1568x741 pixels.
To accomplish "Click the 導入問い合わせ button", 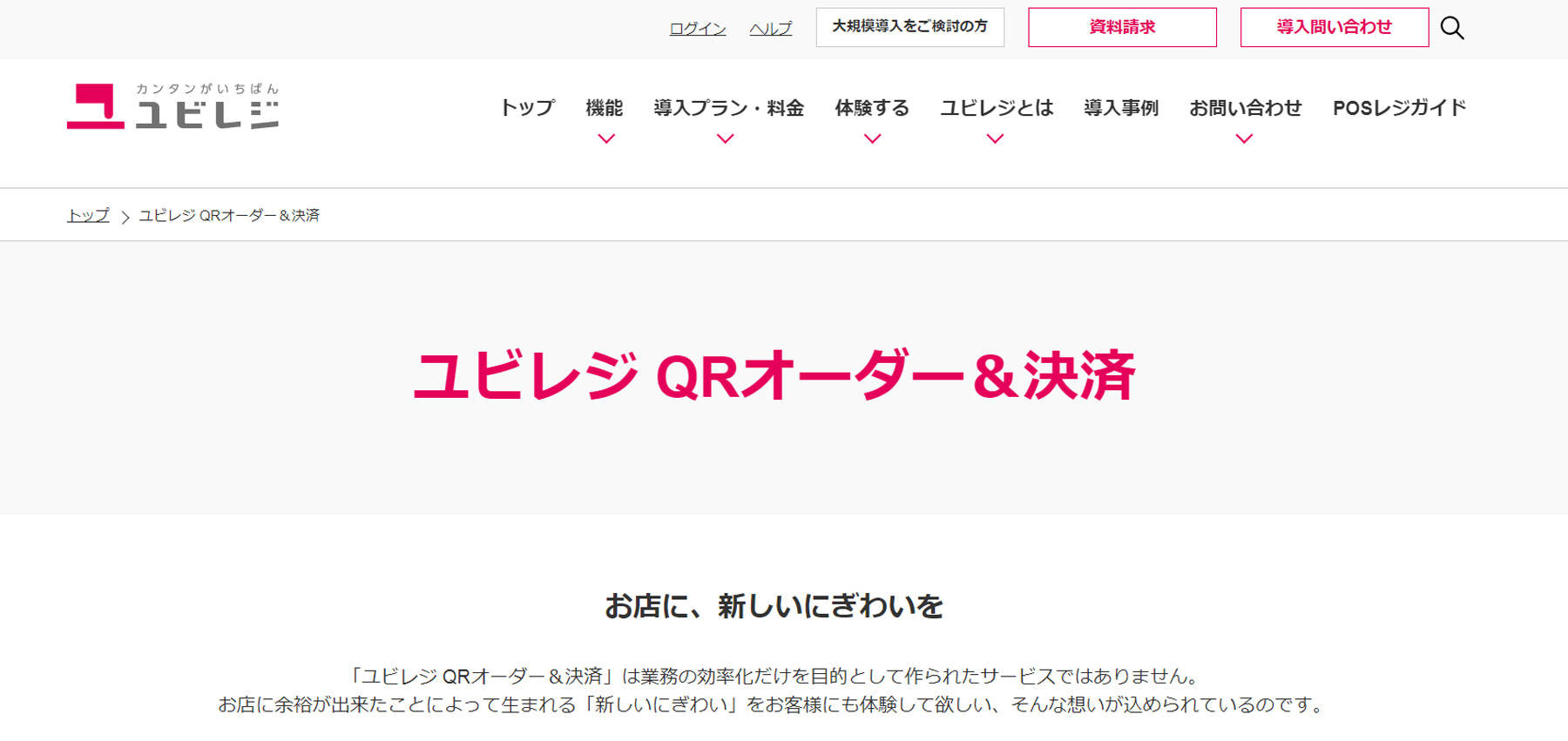I will 1335,27.
